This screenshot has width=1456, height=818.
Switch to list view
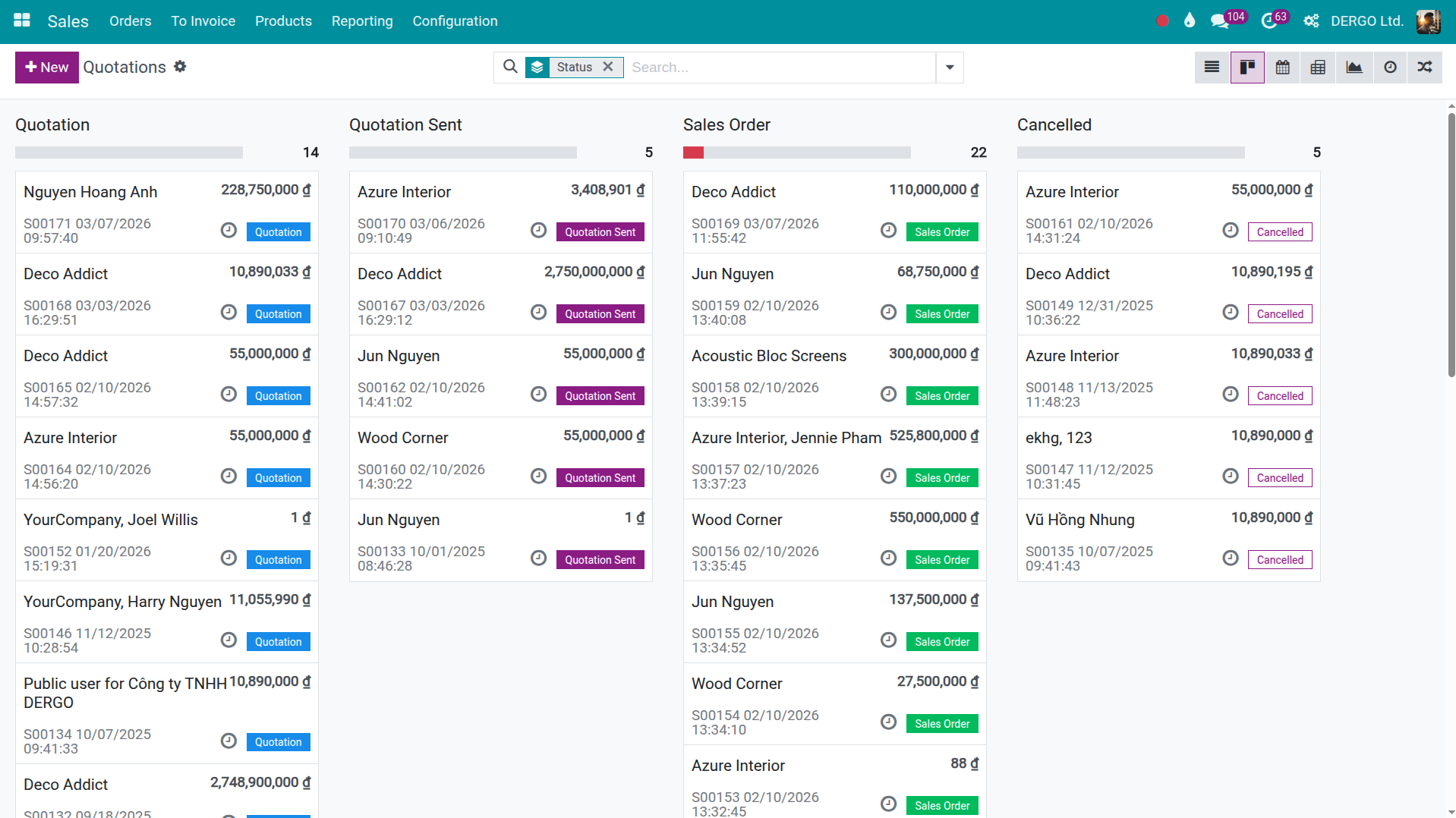(x=1212, y=68)
